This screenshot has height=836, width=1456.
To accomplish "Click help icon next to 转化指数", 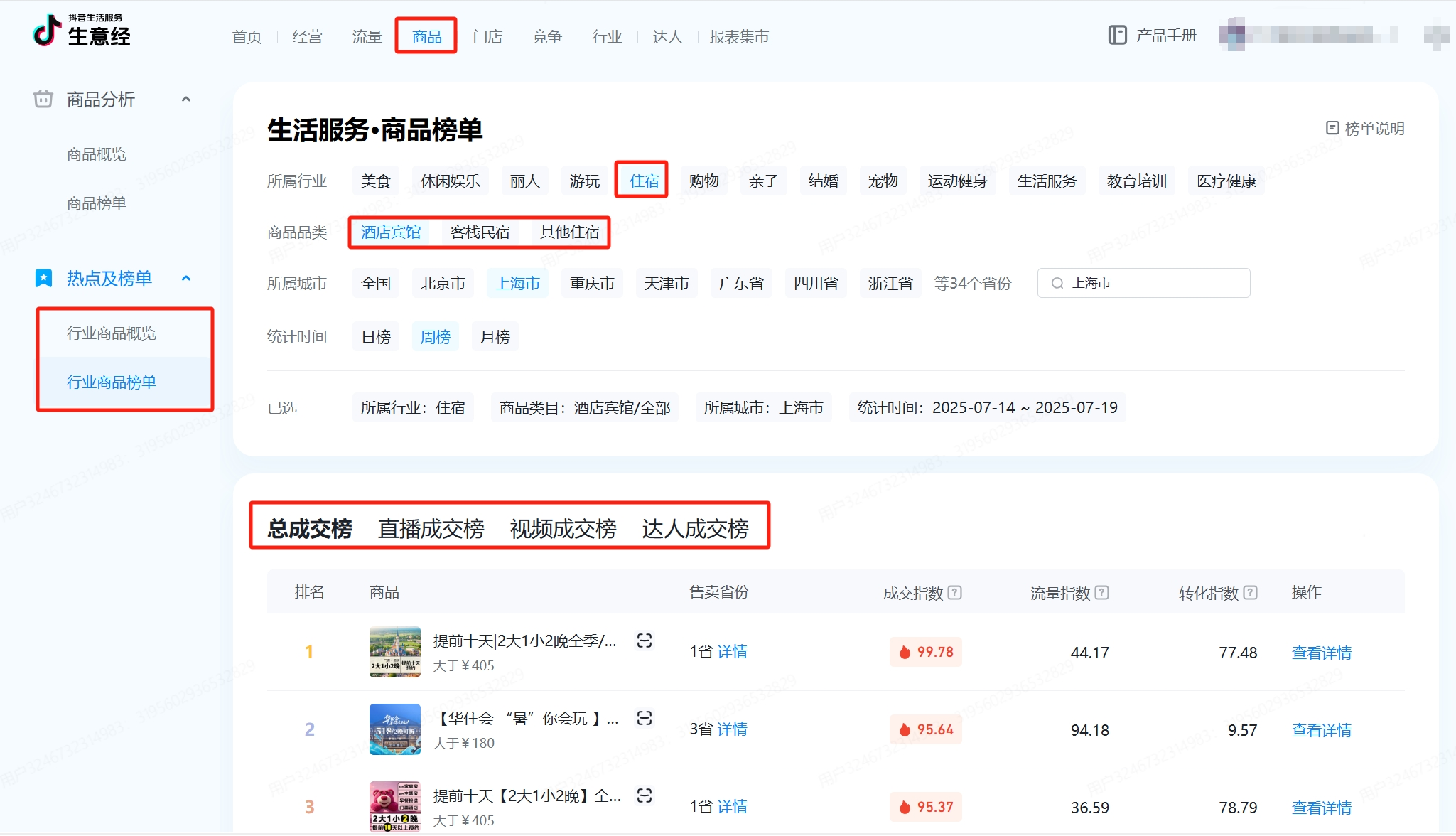I will click(x=1251, y=592).
